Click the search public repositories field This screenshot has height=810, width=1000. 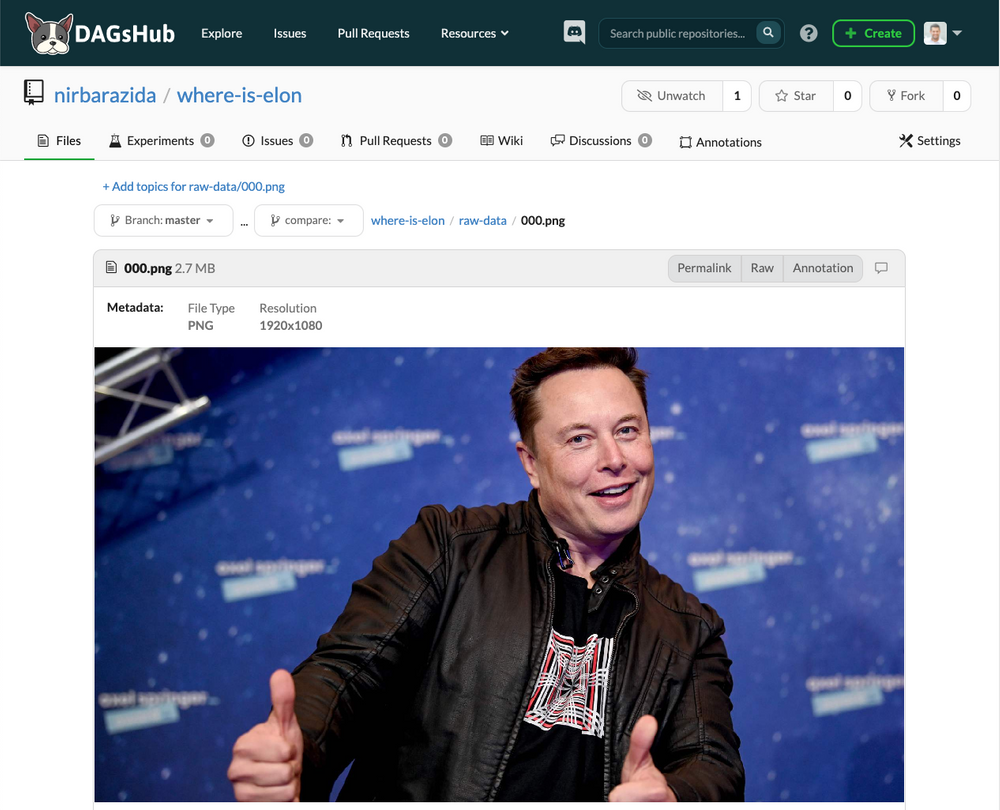click(x=677, y=33)
